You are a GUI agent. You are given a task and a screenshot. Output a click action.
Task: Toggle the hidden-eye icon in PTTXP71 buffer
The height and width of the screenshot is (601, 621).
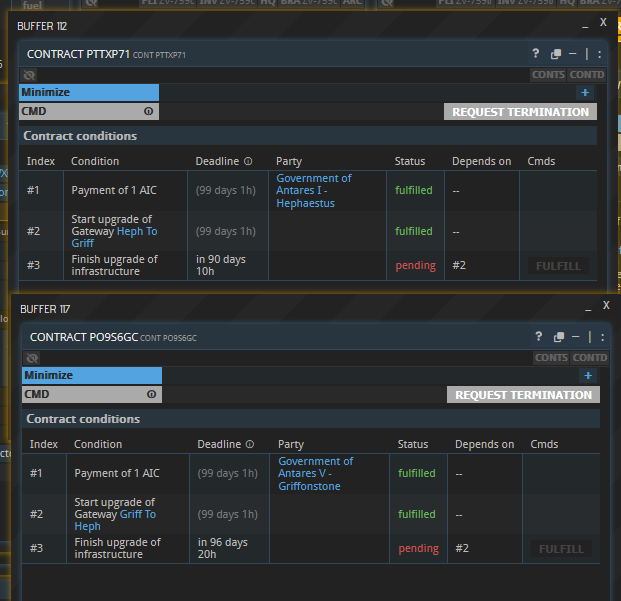coord(29,75)
